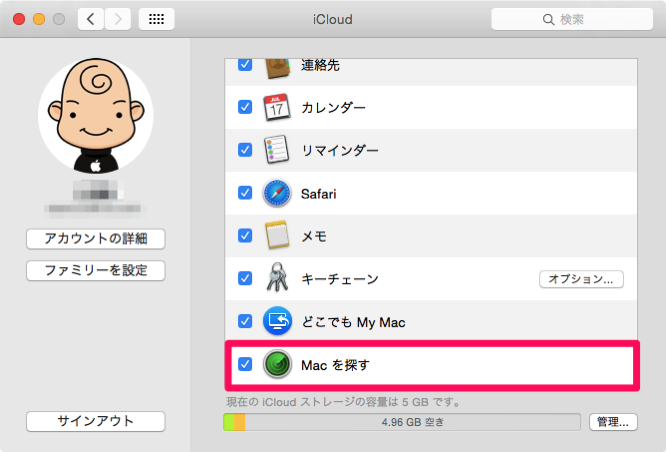Click the メモ label text
Image resolution: width=666 pixels, height=452 pixels.
(314, 236)
